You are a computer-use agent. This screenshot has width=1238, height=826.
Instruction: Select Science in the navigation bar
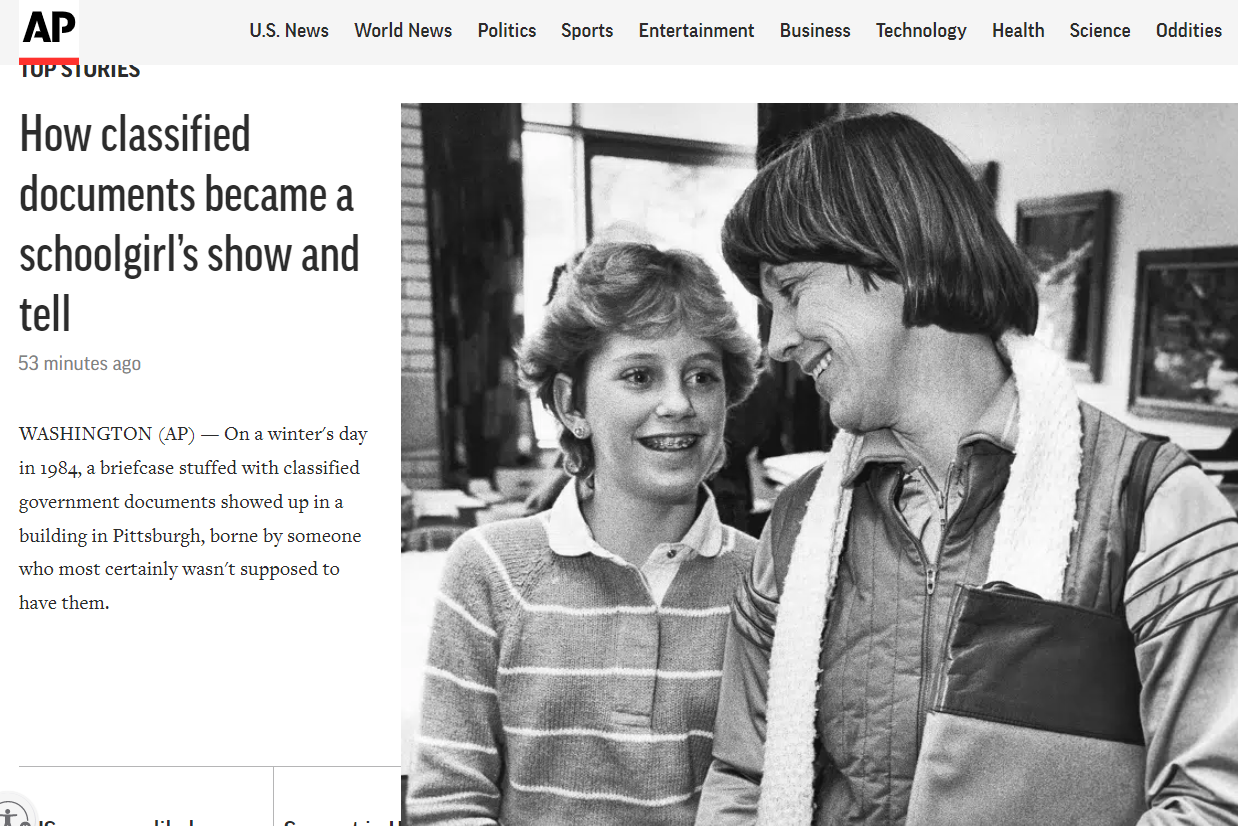point(1100,31)
